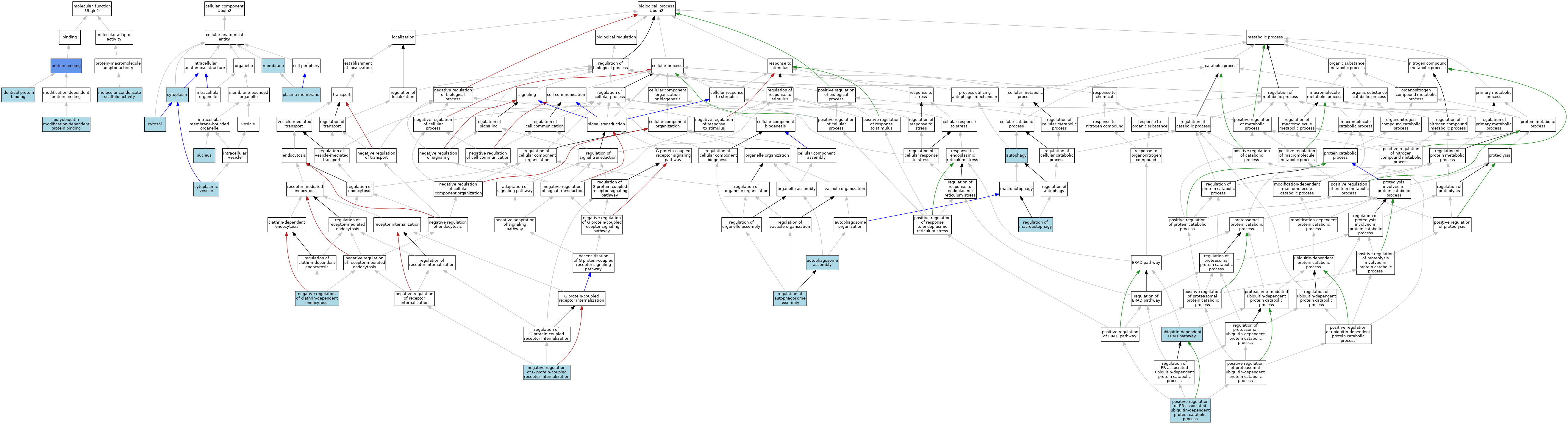Click the blue 'autophagosome assembly' node
Image resolution: width=1568 pixels, height=424 pixels.
point(822,263)
